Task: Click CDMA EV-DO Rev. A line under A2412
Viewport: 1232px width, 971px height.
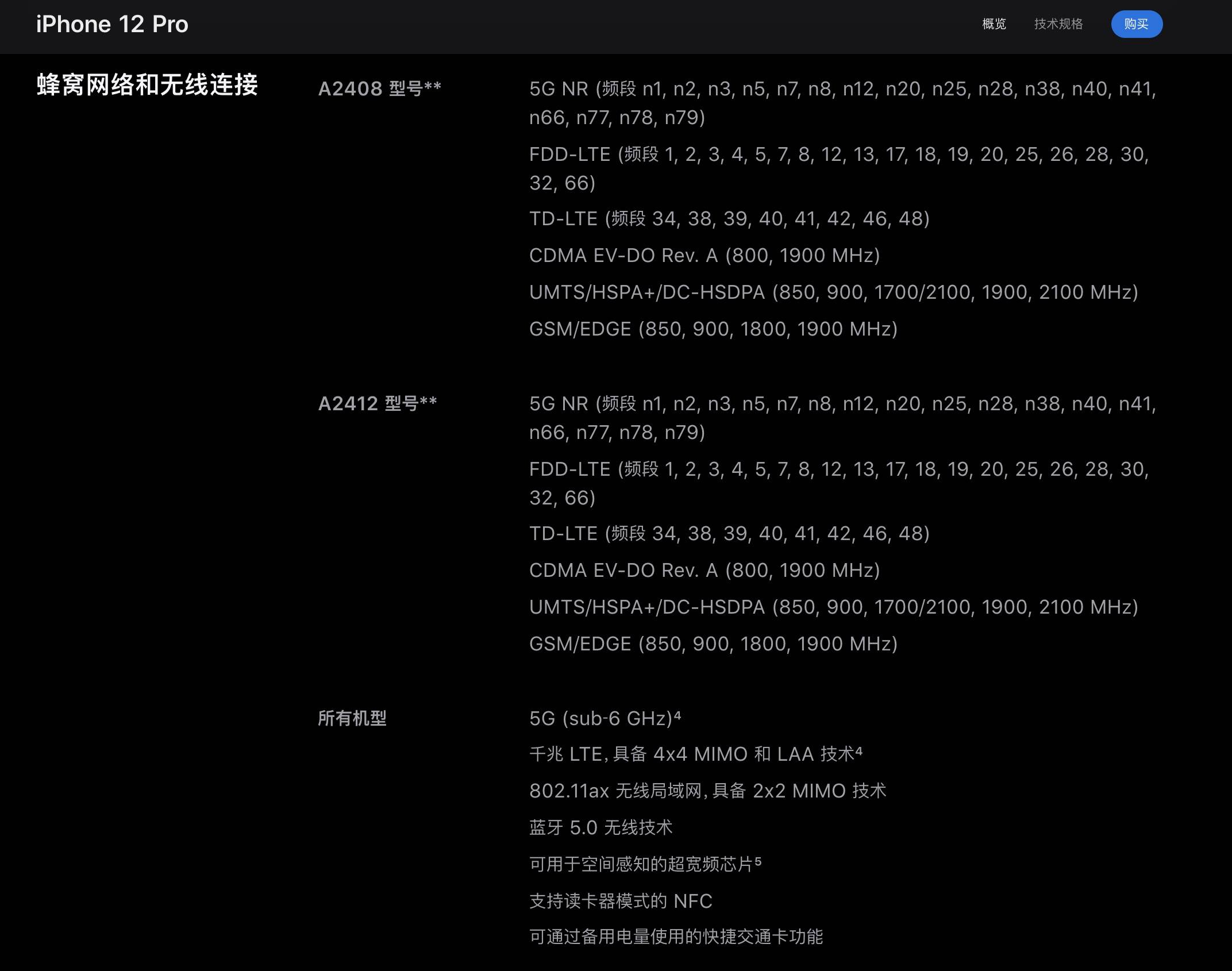Action: pos(704,571)
